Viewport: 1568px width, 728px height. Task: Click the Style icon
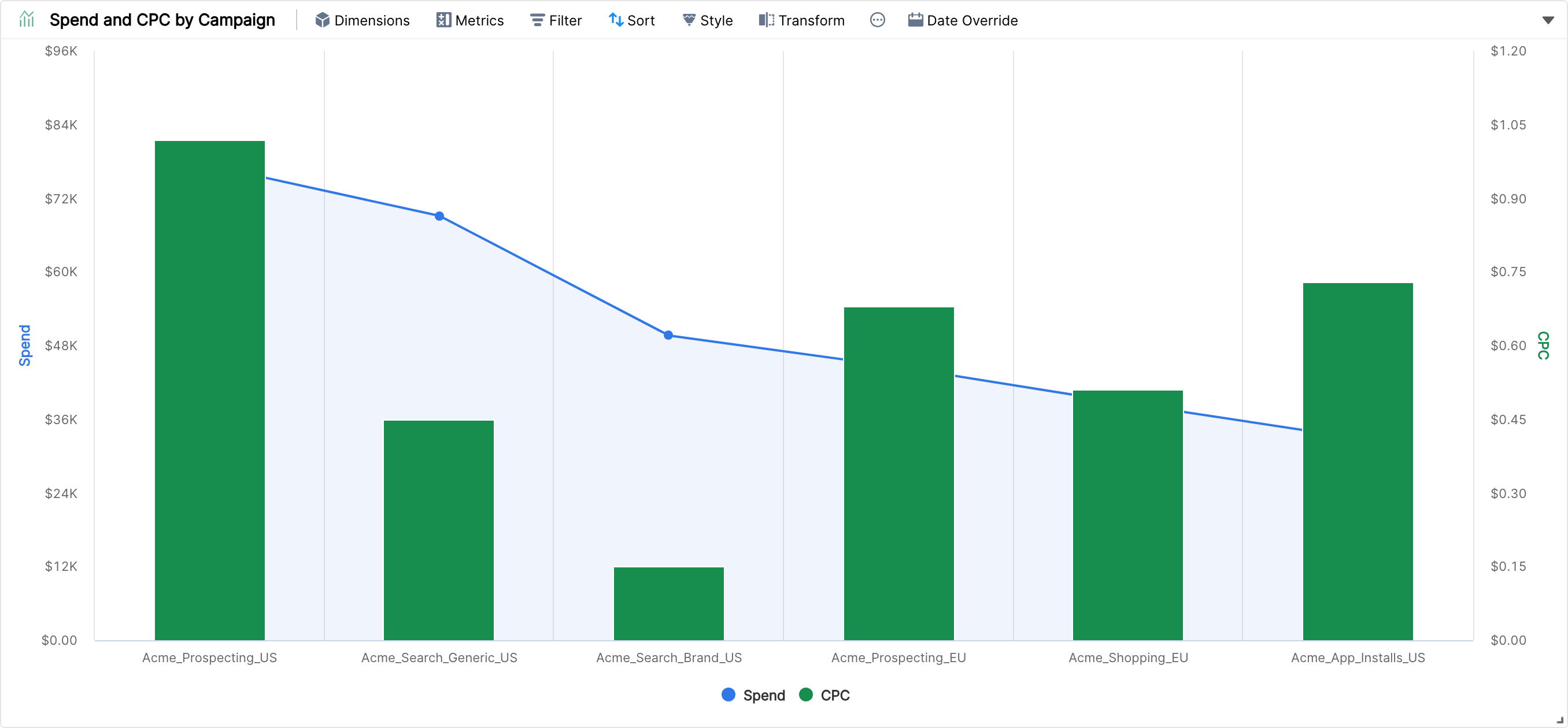click(689, 20)
